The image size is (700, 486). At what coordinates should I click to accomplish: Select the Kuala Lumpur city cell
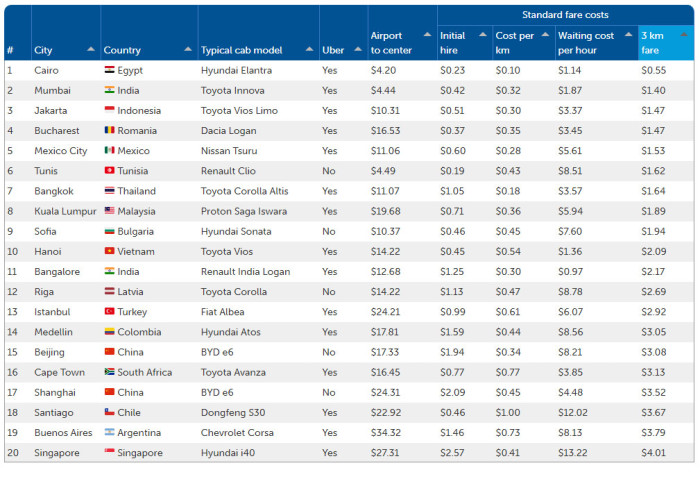point(65,211)
